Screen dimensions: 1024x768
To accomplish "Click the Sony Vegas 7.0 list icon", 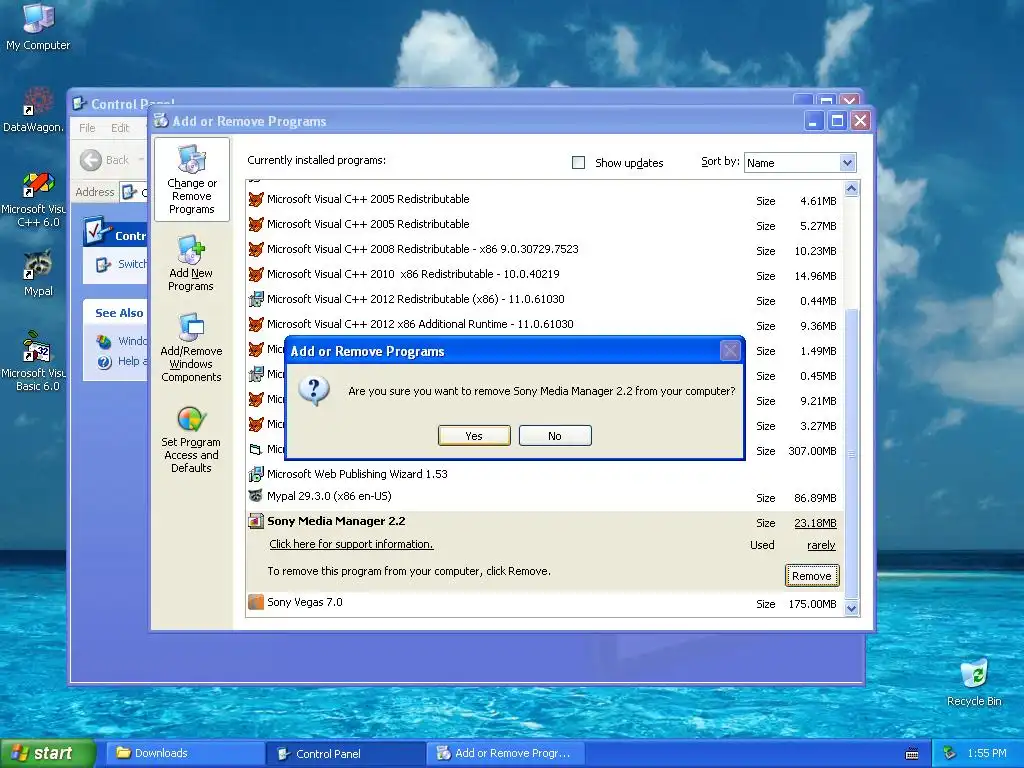I will coord(256,602).
